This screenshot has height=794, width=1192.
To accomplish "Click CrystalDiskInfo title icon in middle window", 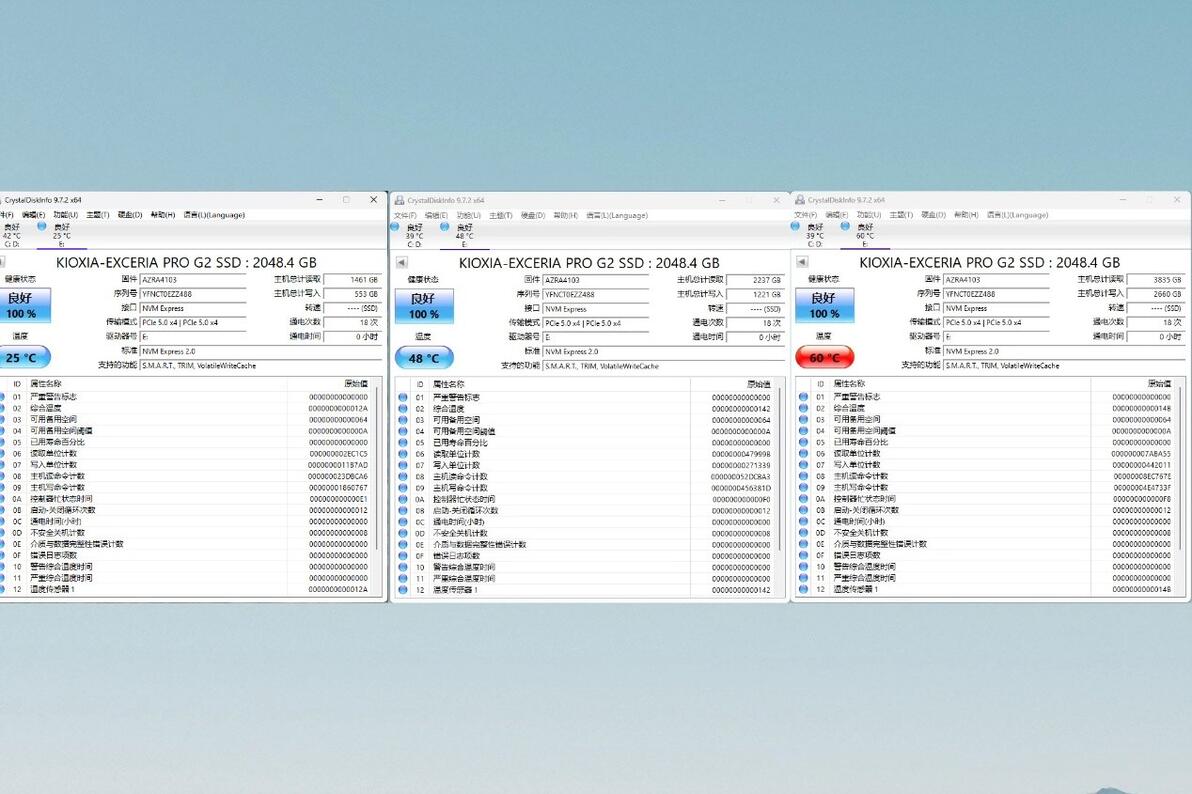I will click(x=399, y=200).
